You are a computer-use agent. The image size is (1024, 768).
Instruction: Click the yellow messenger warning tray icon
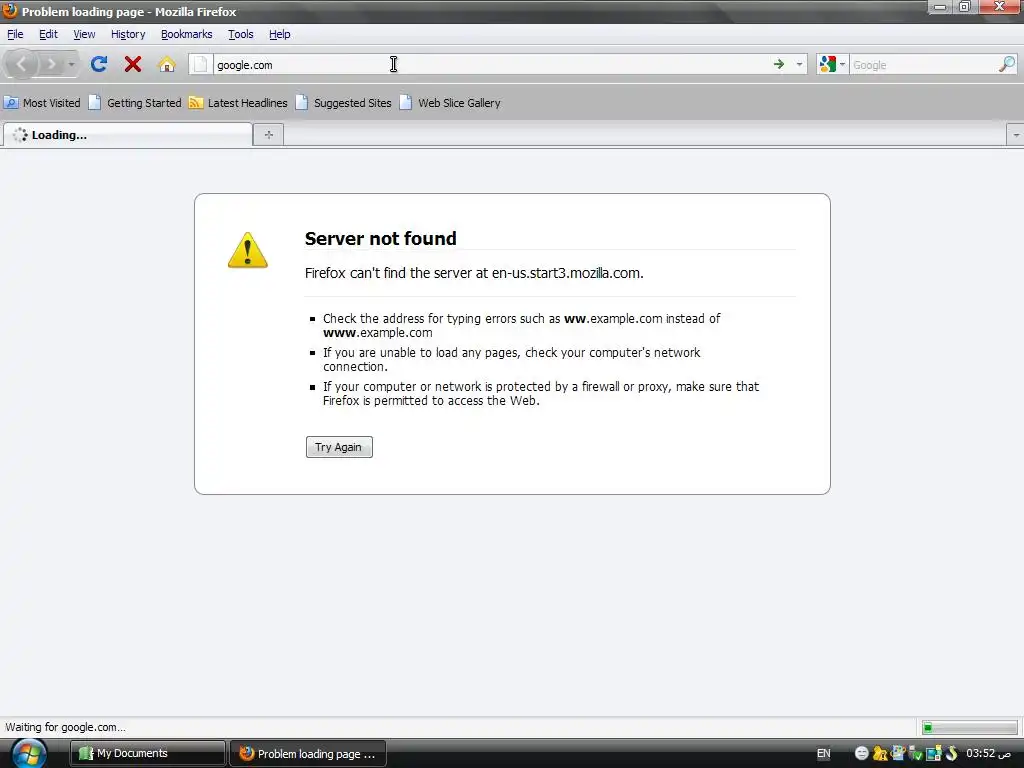point(880,753)
